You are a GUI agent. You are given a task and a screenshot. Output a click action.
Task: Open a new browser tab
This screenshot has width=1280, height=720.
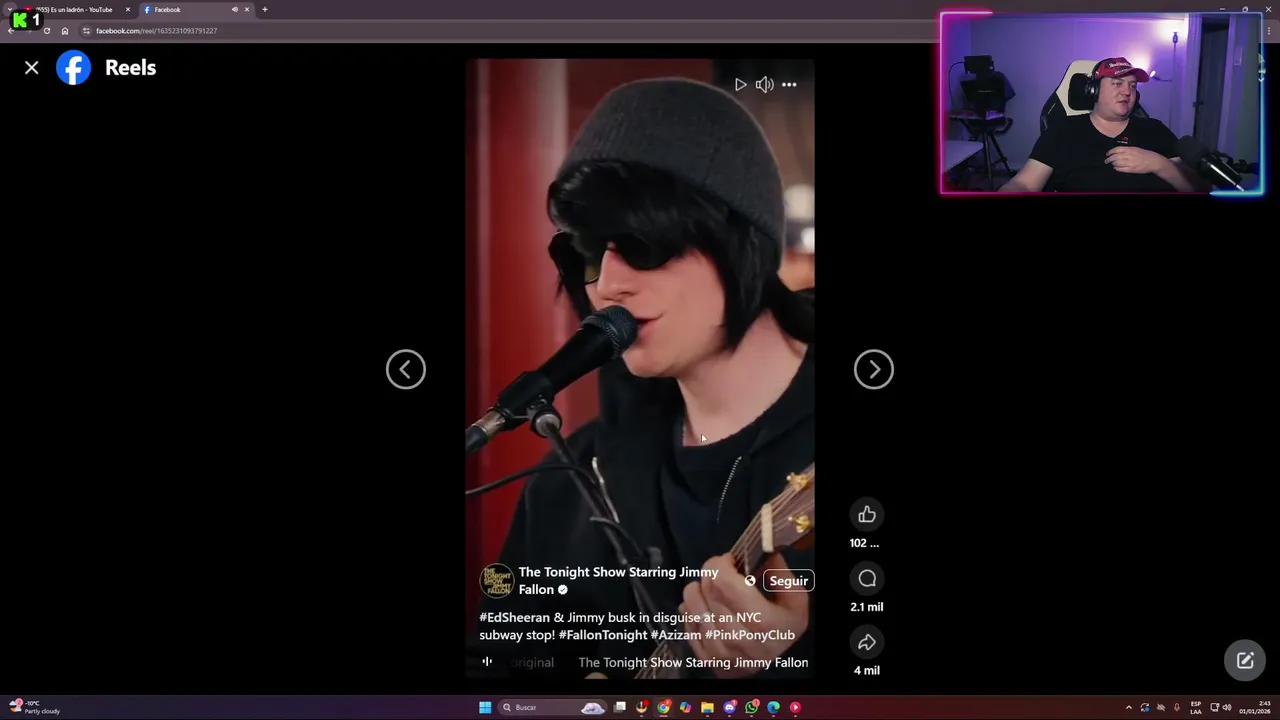265,10
